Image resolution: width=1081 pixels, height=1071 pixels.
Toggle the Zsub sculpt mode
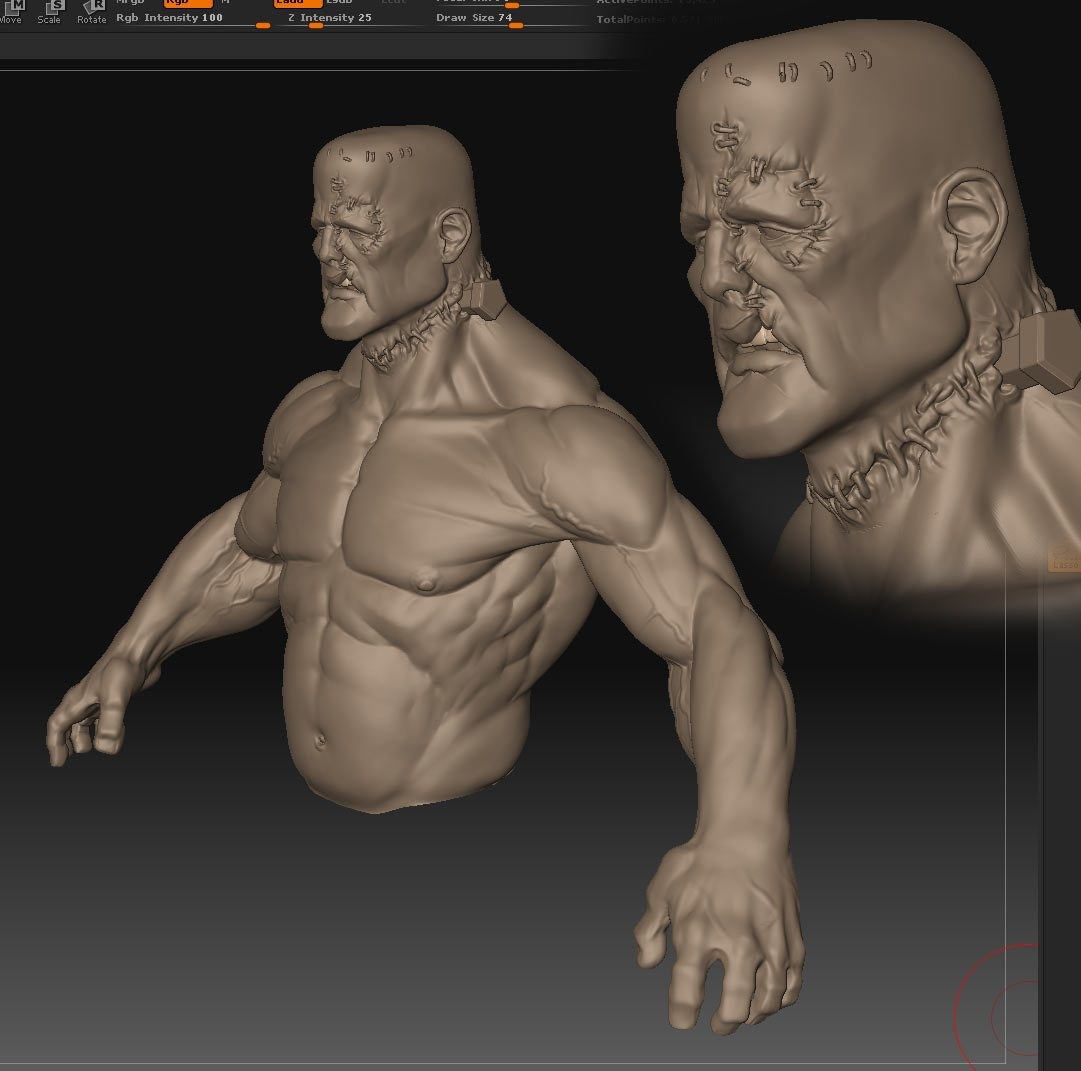(339, 2)
